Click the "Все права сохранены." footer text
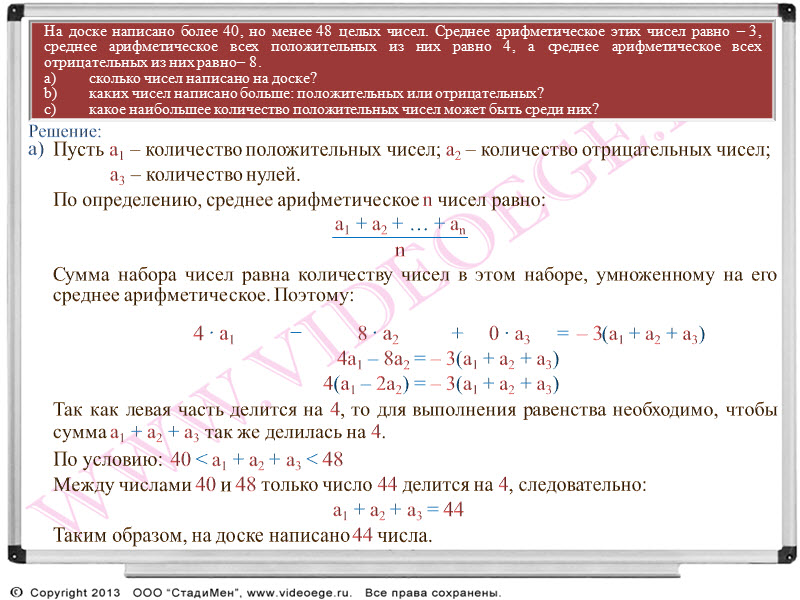Image resolution: width=800 pixels, height=600 pixels. pos(433,593)
